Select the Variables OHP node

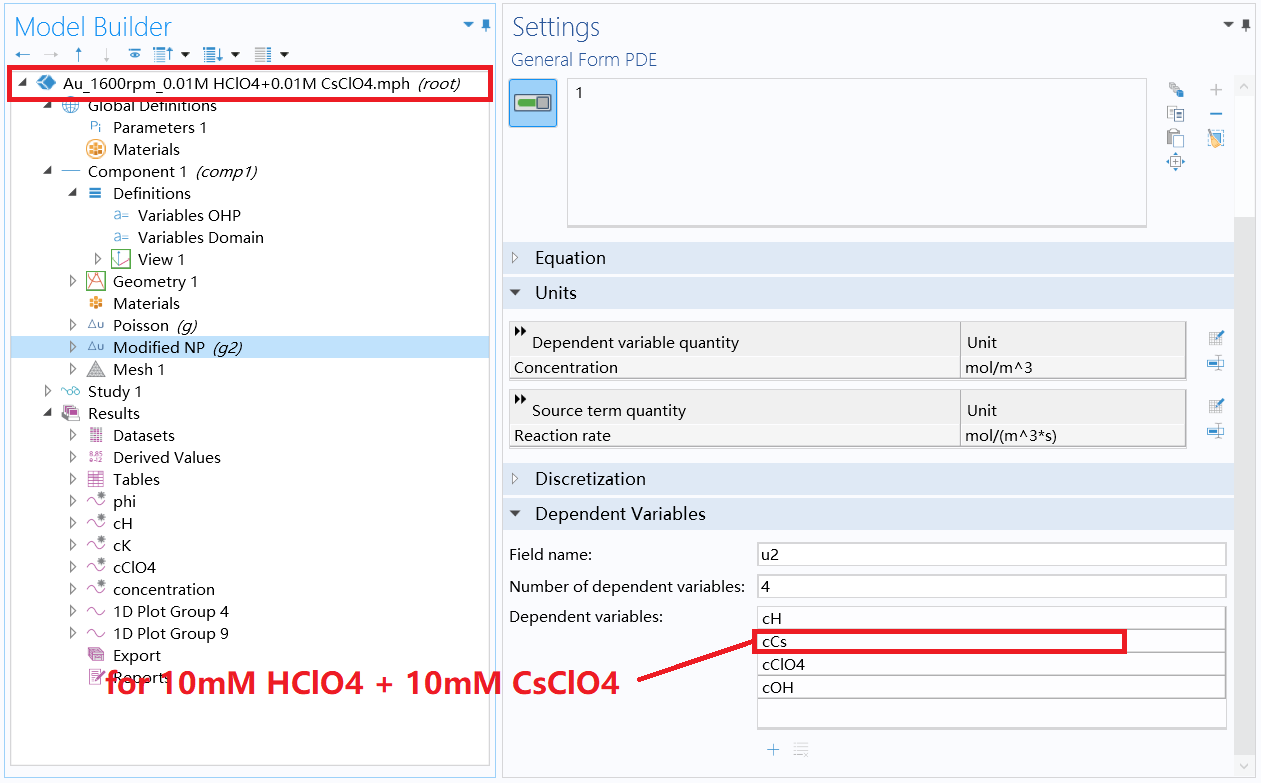tap(187, 215)
